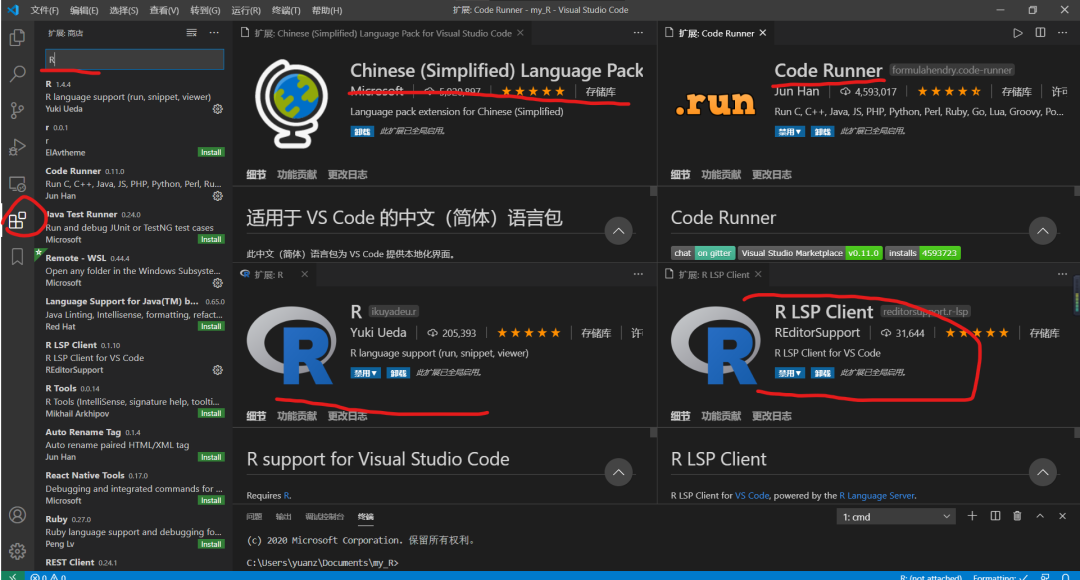Open the 终端(T) menu
Viewport: 1080px width, 580px height.
click(286, 10)
